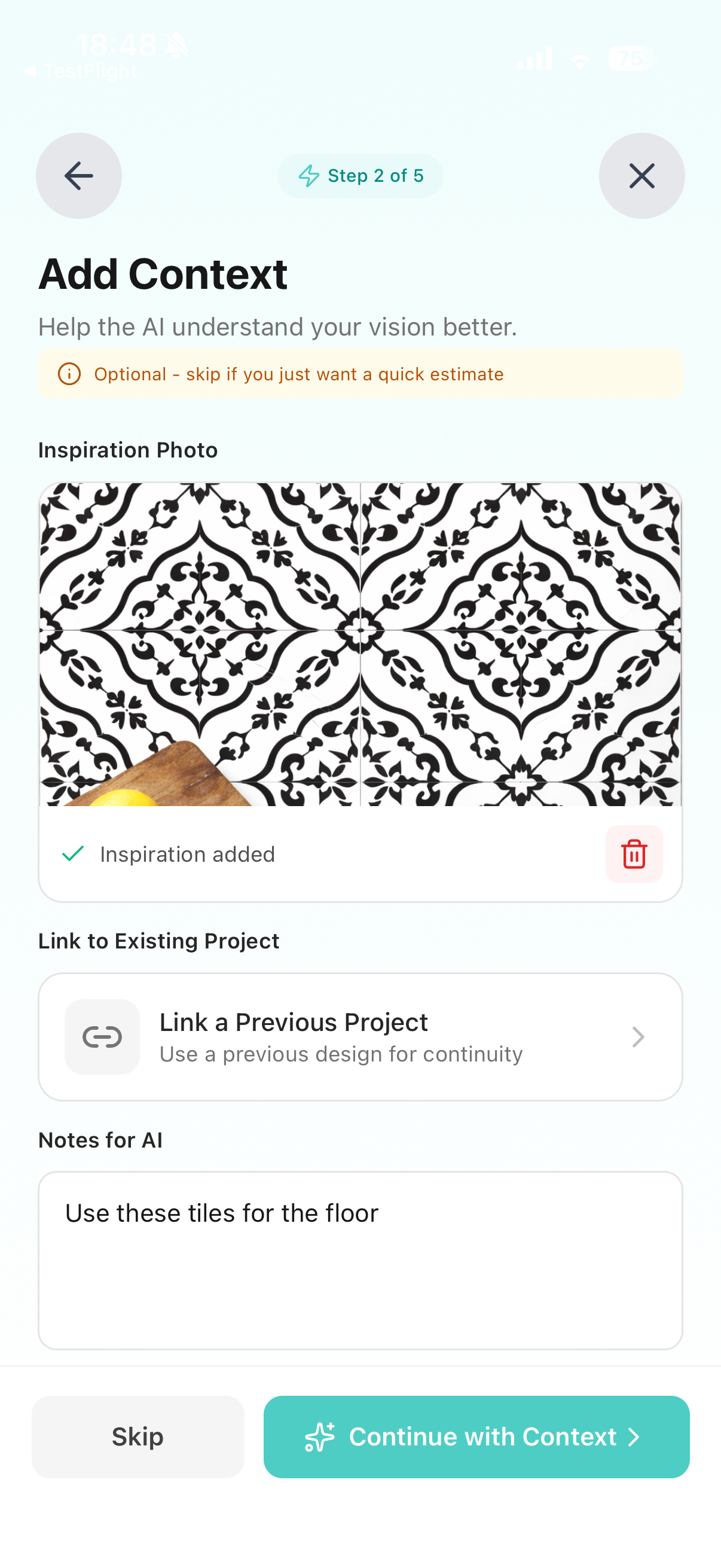Return to TestFlight via status bar
The image size is (721, 1568).
82,72
